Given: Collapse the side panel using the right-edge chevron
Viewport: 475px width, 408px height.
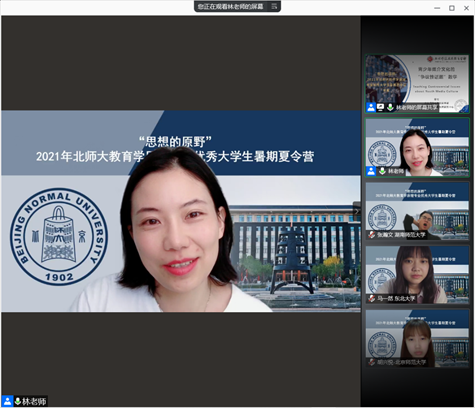Looking at the screenshot, I should coord(357,211).
